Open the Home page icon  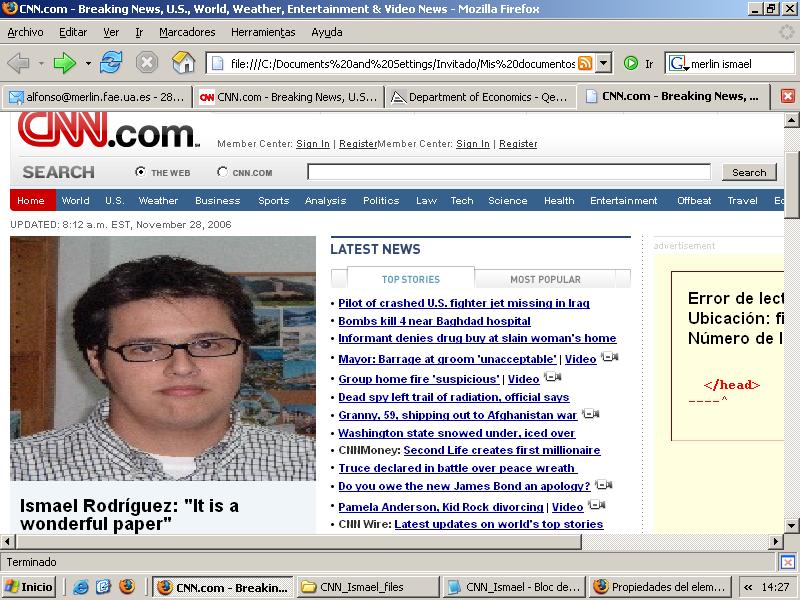184,63
